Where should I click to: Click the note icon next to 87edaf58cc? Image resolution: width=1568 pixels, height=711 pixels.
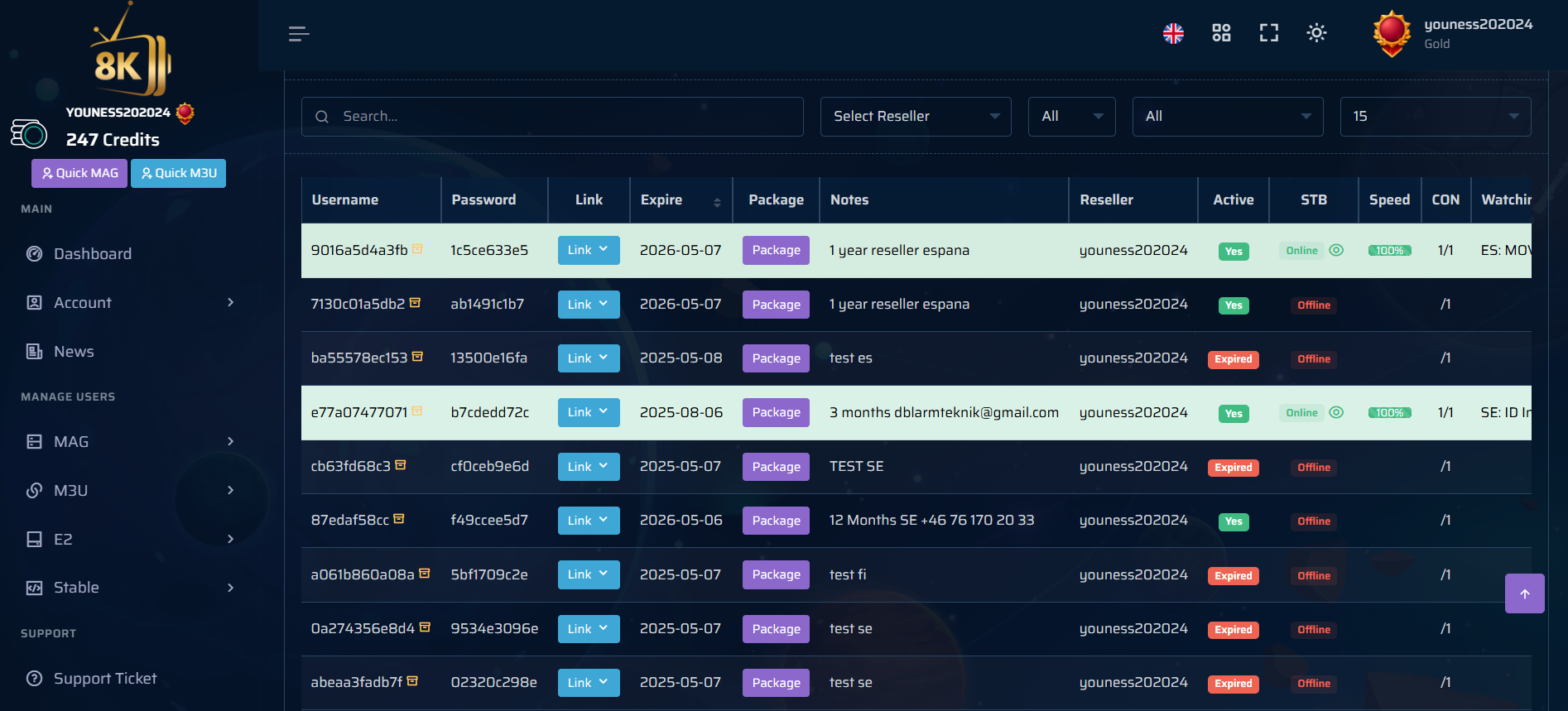[x=399, y=519]
